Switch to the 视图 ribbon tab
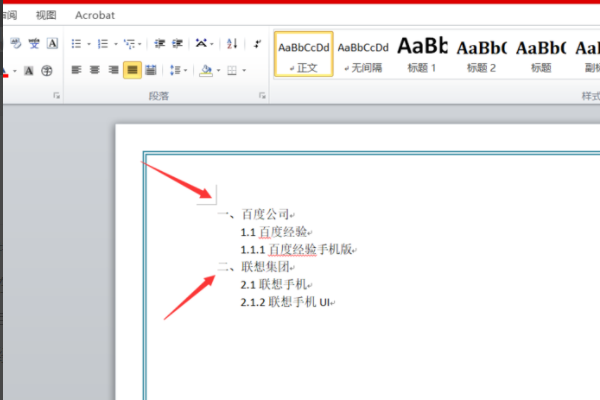 pyautogui.click(x=46, y=15)
